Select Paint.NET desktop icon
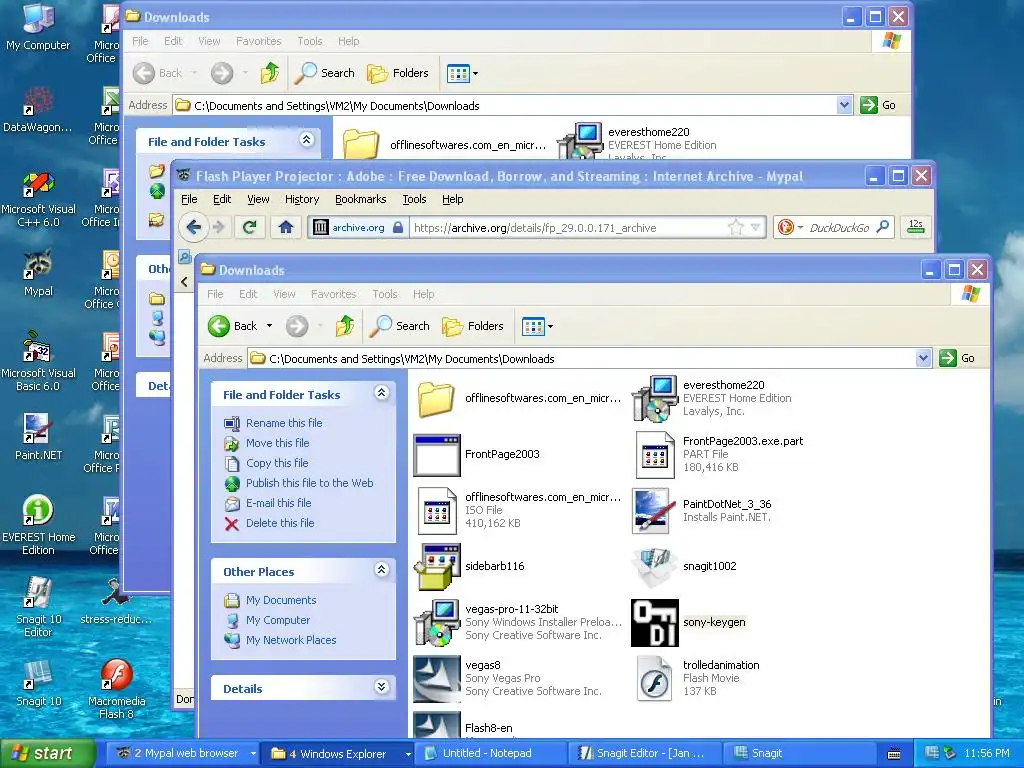1024x768 pixels. 38,436
